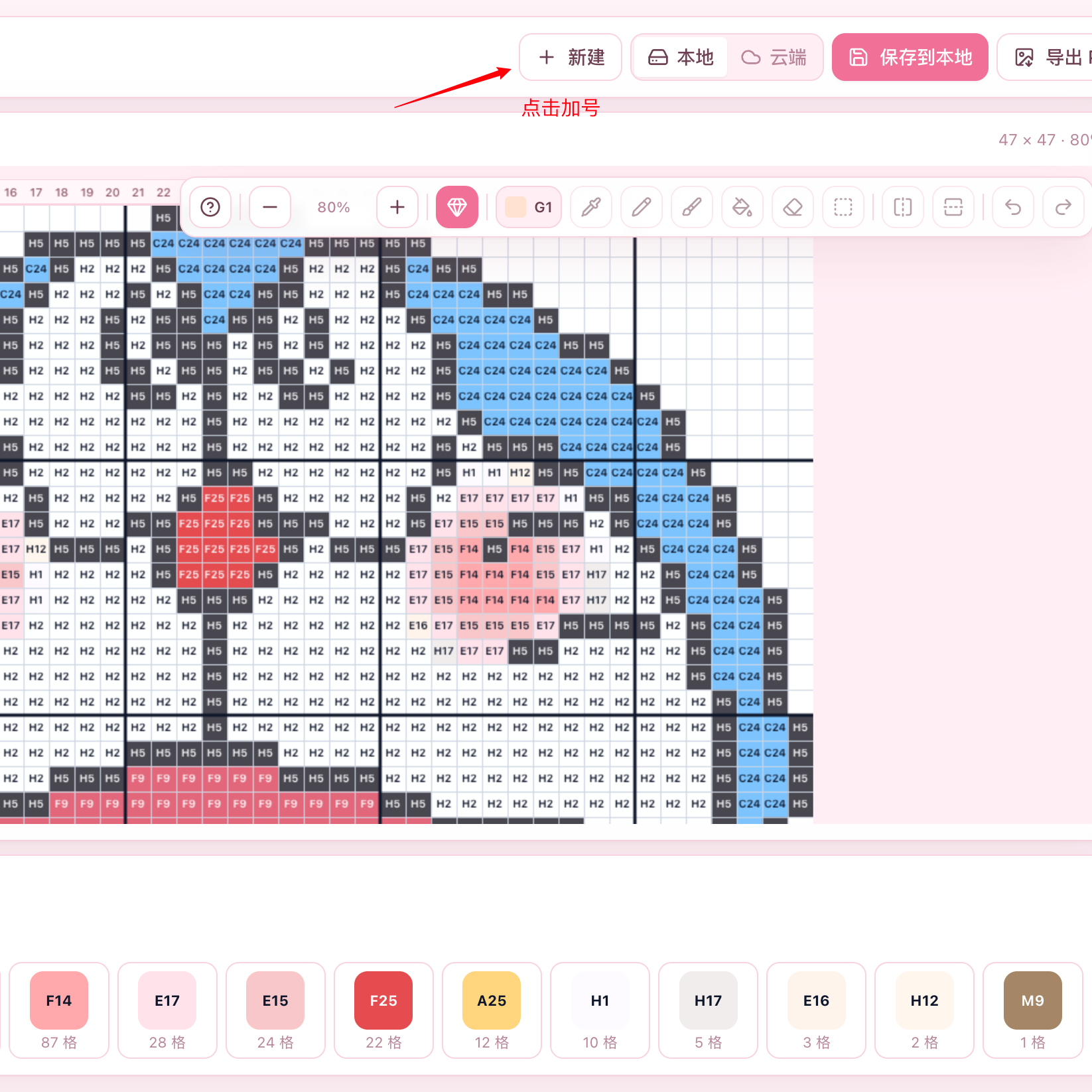Viewport: 1092px width, 1092px height.
Task: Toggle the pink diamond button
Action: (457, 207)
